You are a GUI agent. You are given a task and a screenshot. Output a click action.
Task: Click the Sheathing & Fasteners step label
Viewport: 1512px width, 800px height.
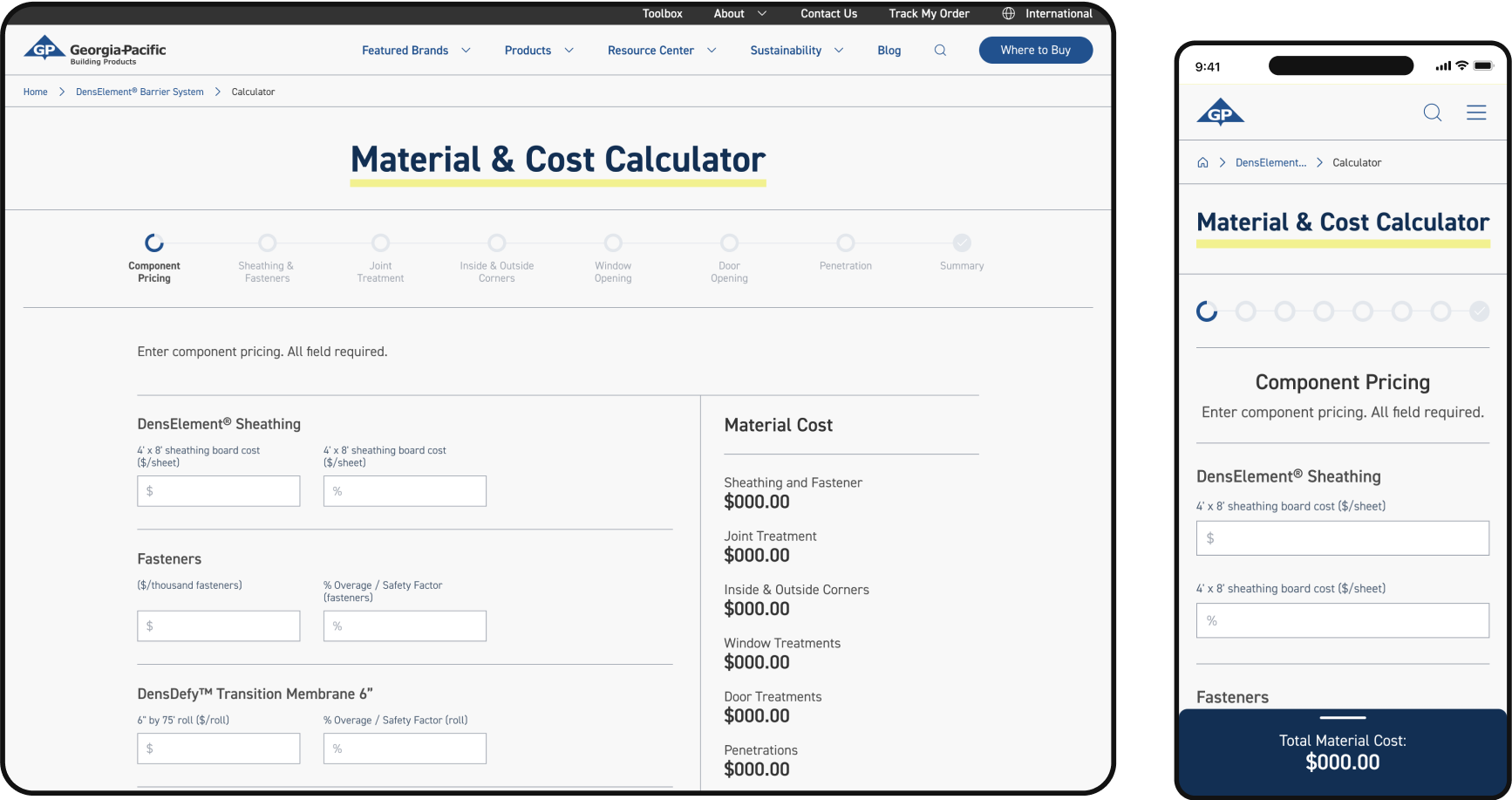267,272
